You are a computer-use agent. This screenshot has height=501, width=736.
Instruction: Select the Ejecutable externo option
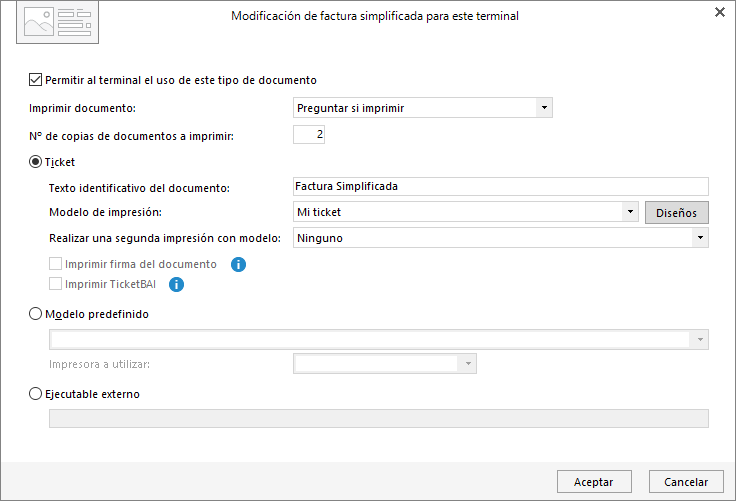click(35, 393)
